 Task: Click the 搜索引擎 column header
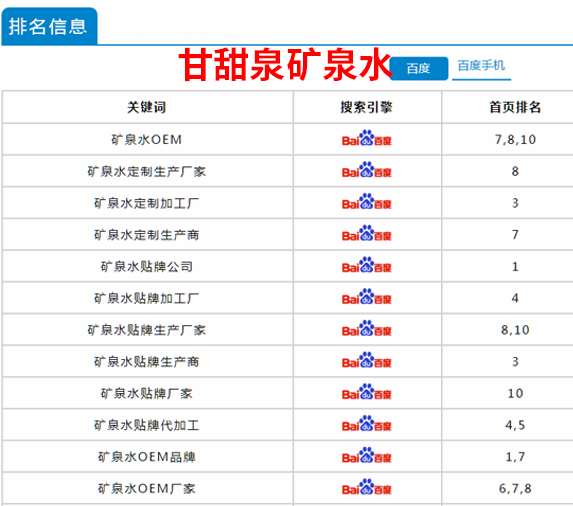pos(367,107)
